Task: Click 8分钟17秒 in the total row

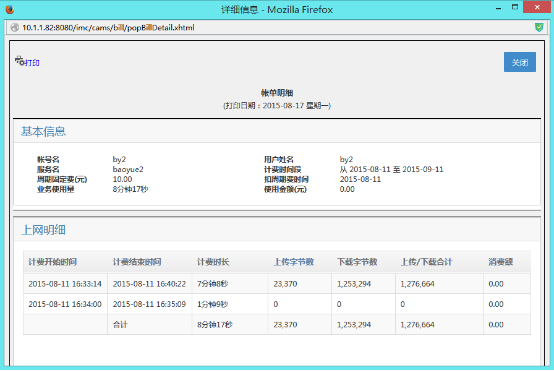Action: pyautogui.click(x=215, y=325)
